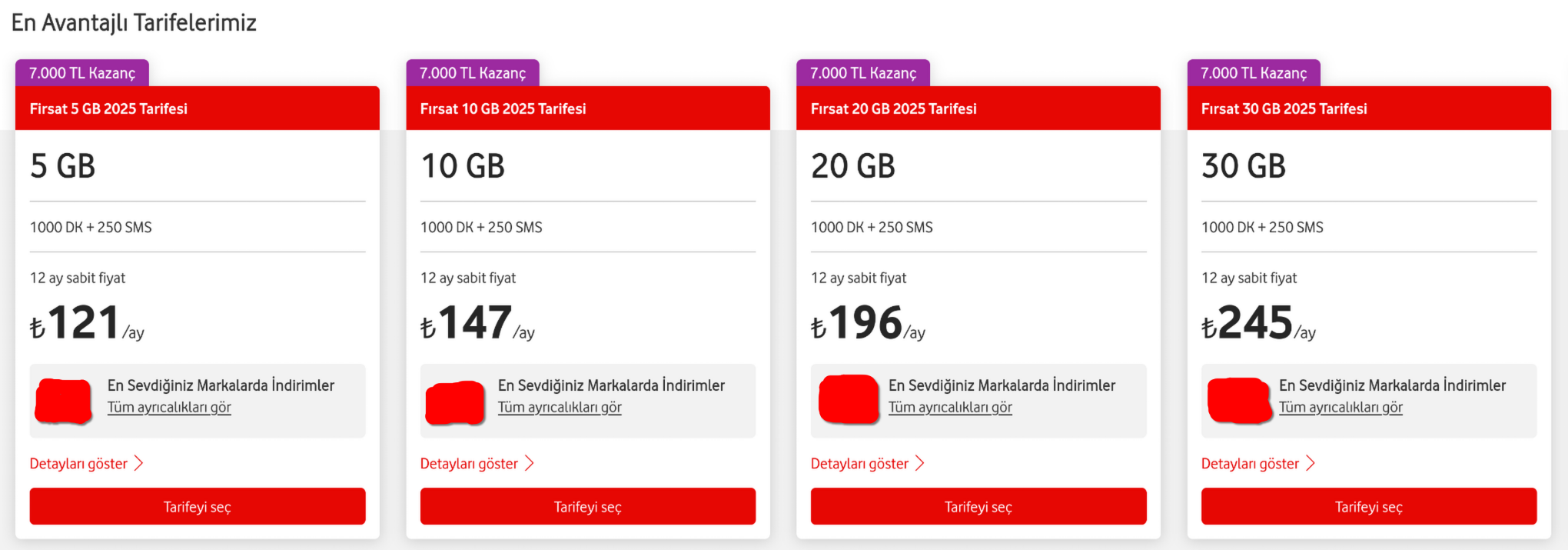Show details of the 10 GB tariff
1568x550 pixels.
[477, 463]
